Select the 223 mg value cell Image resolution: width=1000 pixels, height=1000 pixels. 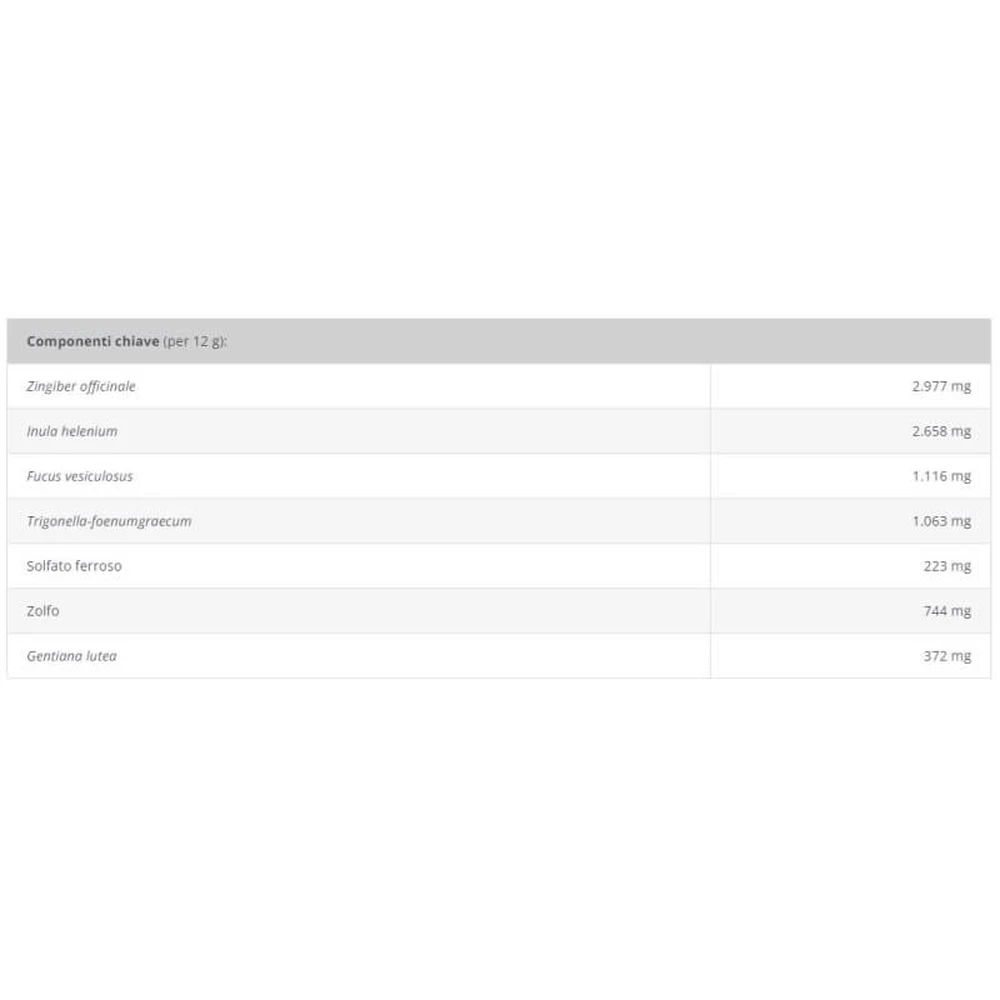[x=850, y=566]
